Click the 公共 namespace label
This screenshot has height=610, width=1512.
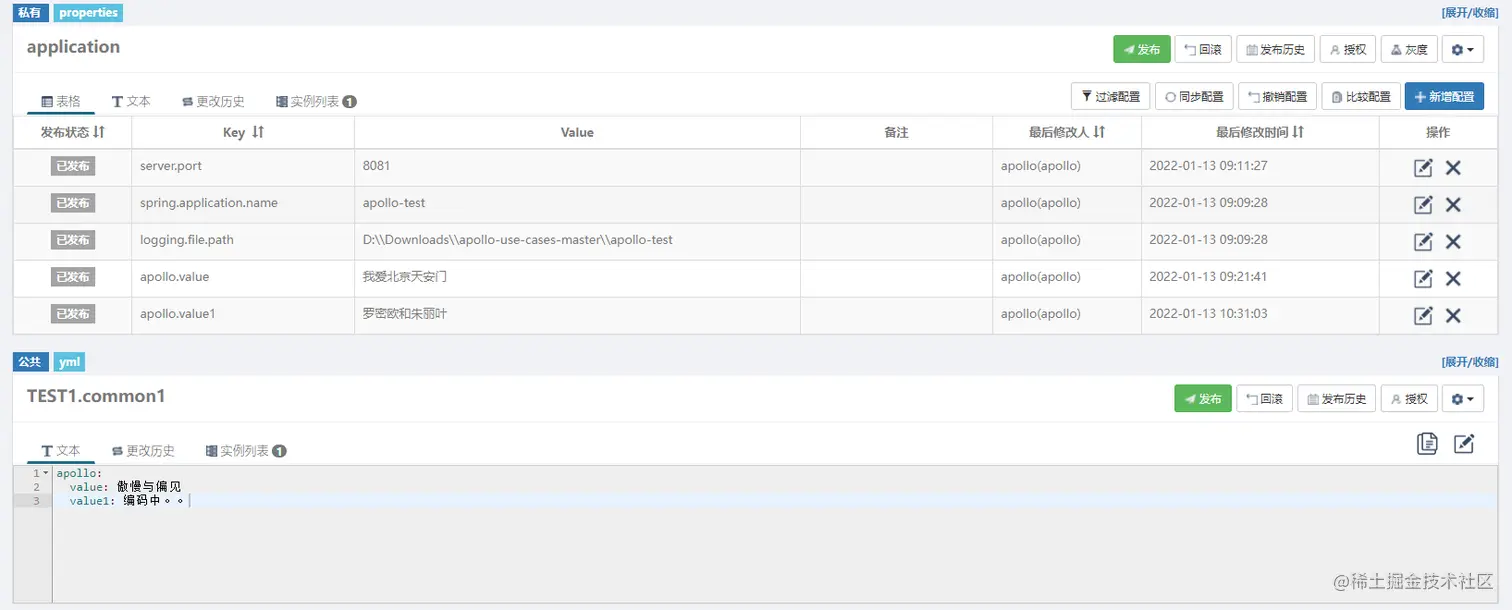tap(30, 362)
